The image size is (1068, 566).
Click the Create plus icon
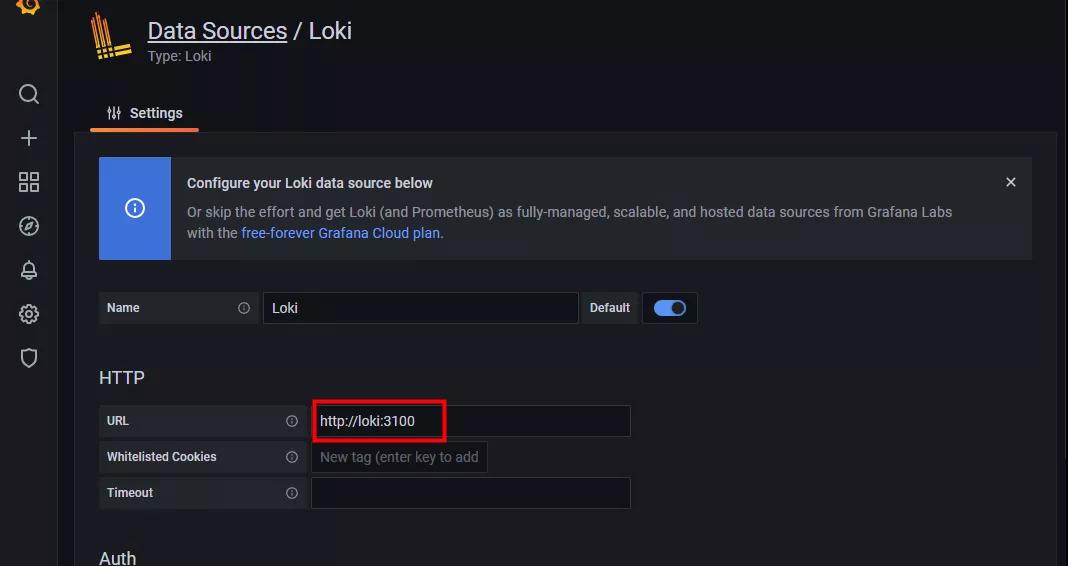pos(29,138)
